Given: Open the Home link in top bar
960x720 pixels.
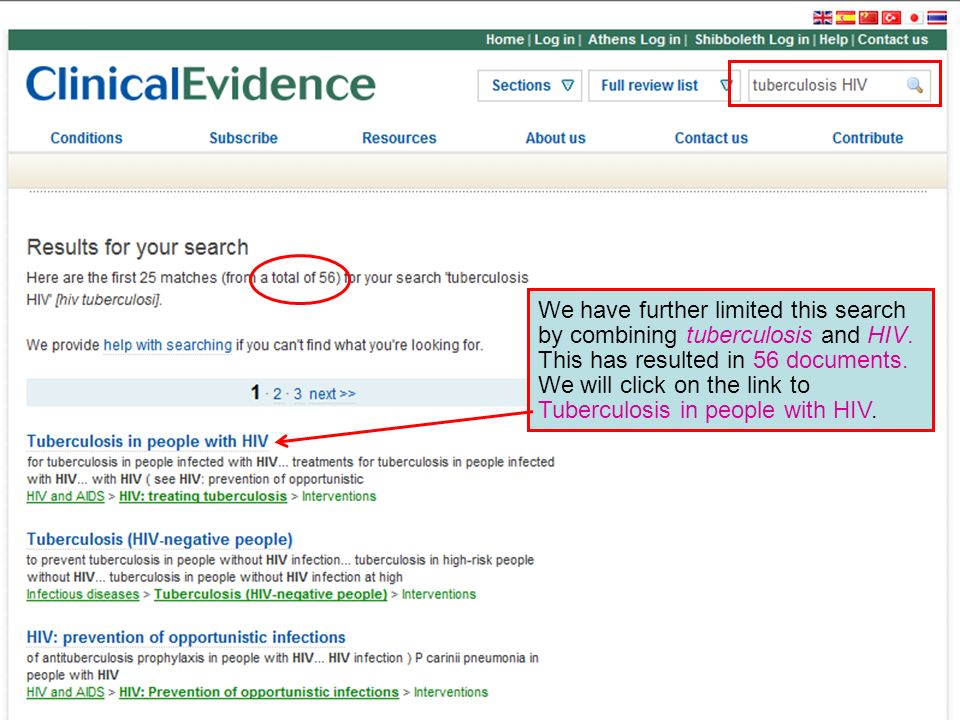Looking at the screenshot, I should click(504, 40).
